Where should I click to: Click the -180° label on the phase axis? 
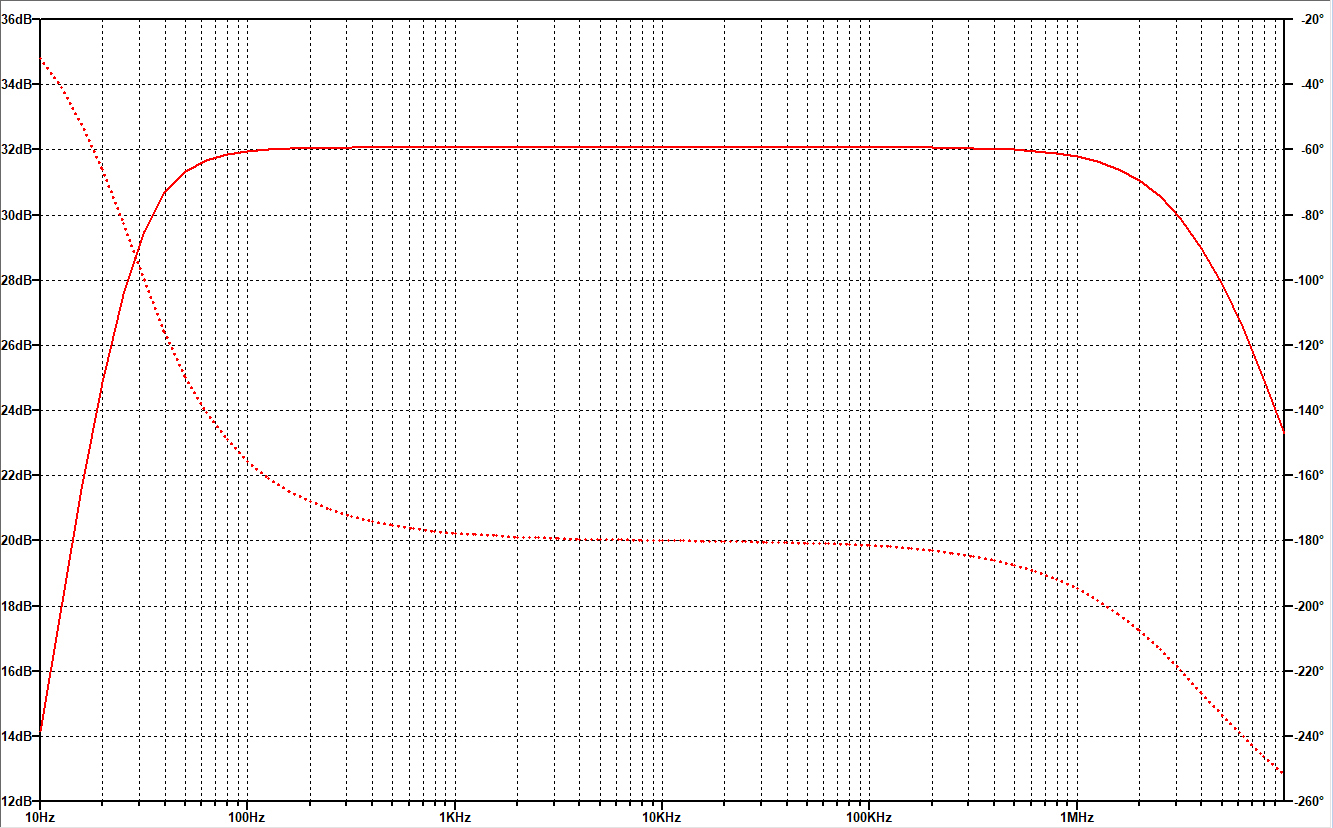pyautogui.click(x=1309, y=541)
